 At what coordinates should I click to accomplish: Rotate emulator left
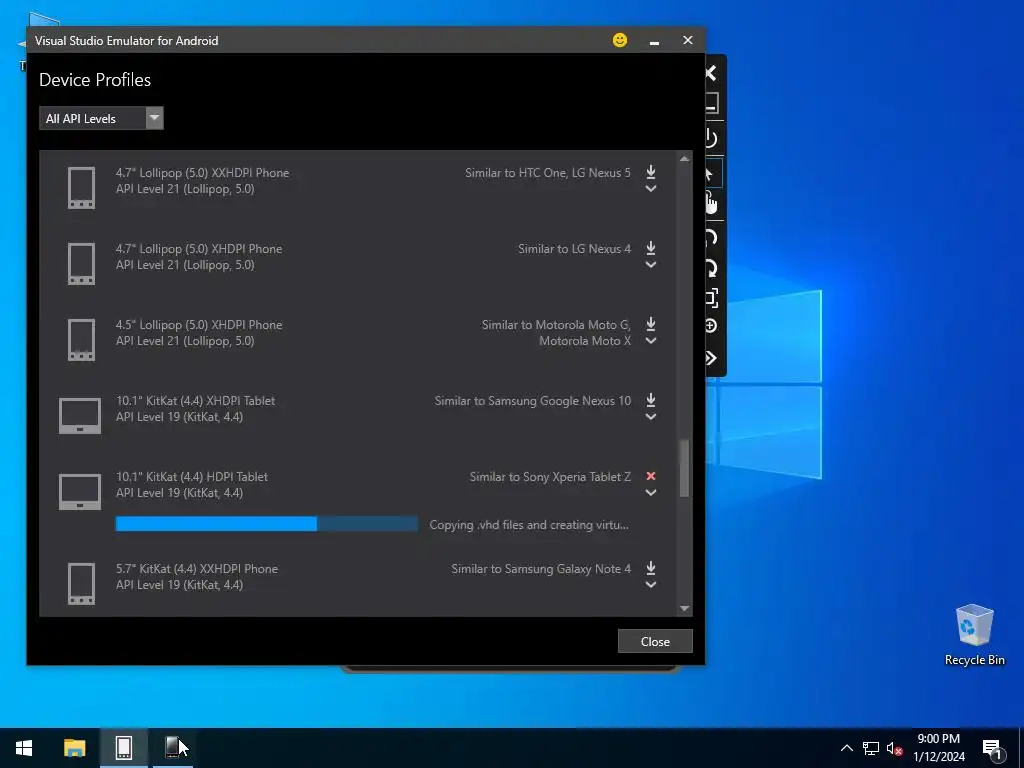point(711,238)
